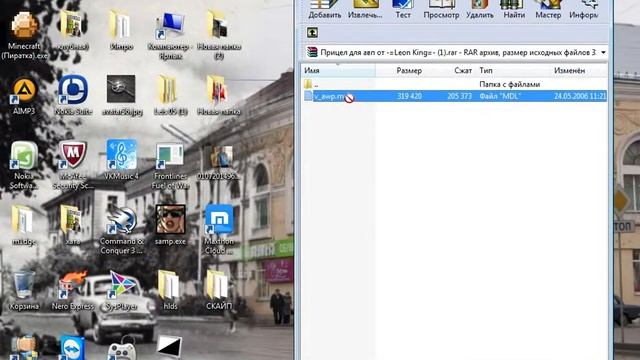Select the SysPlayer desktop shortcut
This screenshot has height=360, width=640.
point(121,290)
